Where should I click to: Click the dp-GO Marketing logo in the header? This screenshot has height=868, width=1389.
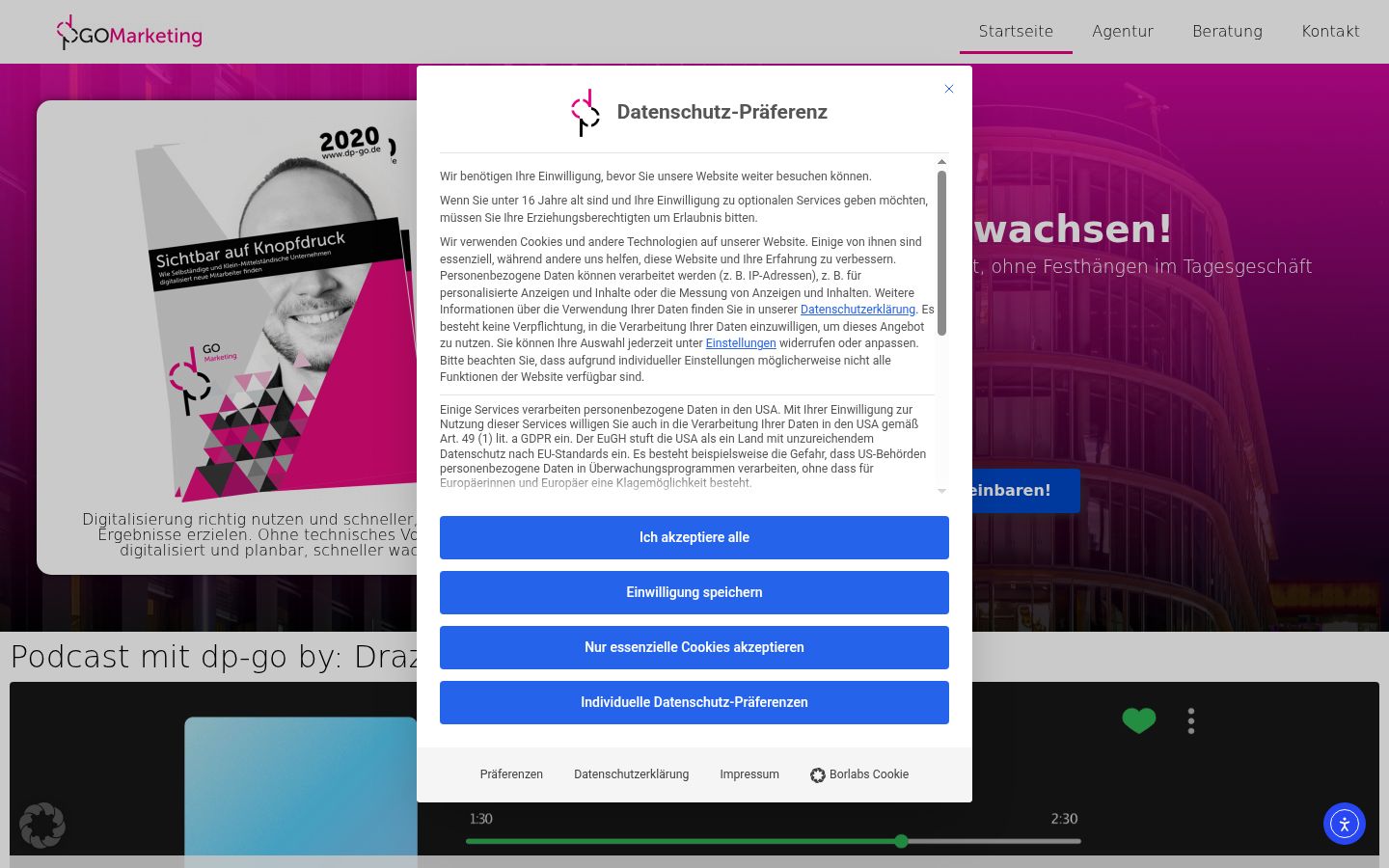click(x=129, y=32)
